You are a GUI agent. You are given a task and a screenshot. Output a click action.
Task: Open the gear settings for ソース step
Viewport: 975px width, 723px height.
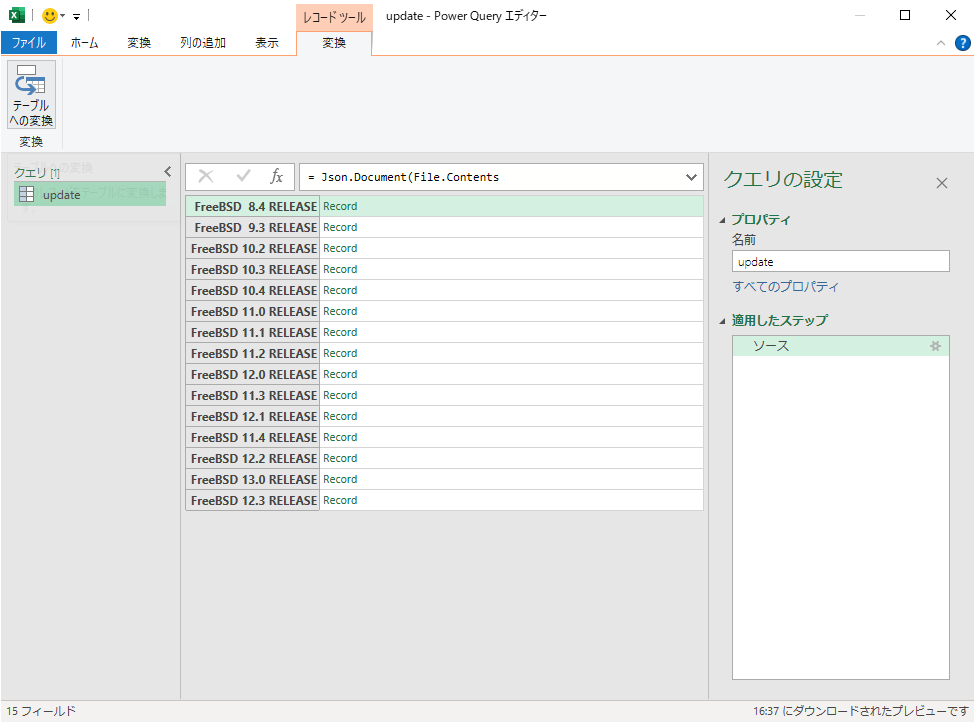pos(935,346)
